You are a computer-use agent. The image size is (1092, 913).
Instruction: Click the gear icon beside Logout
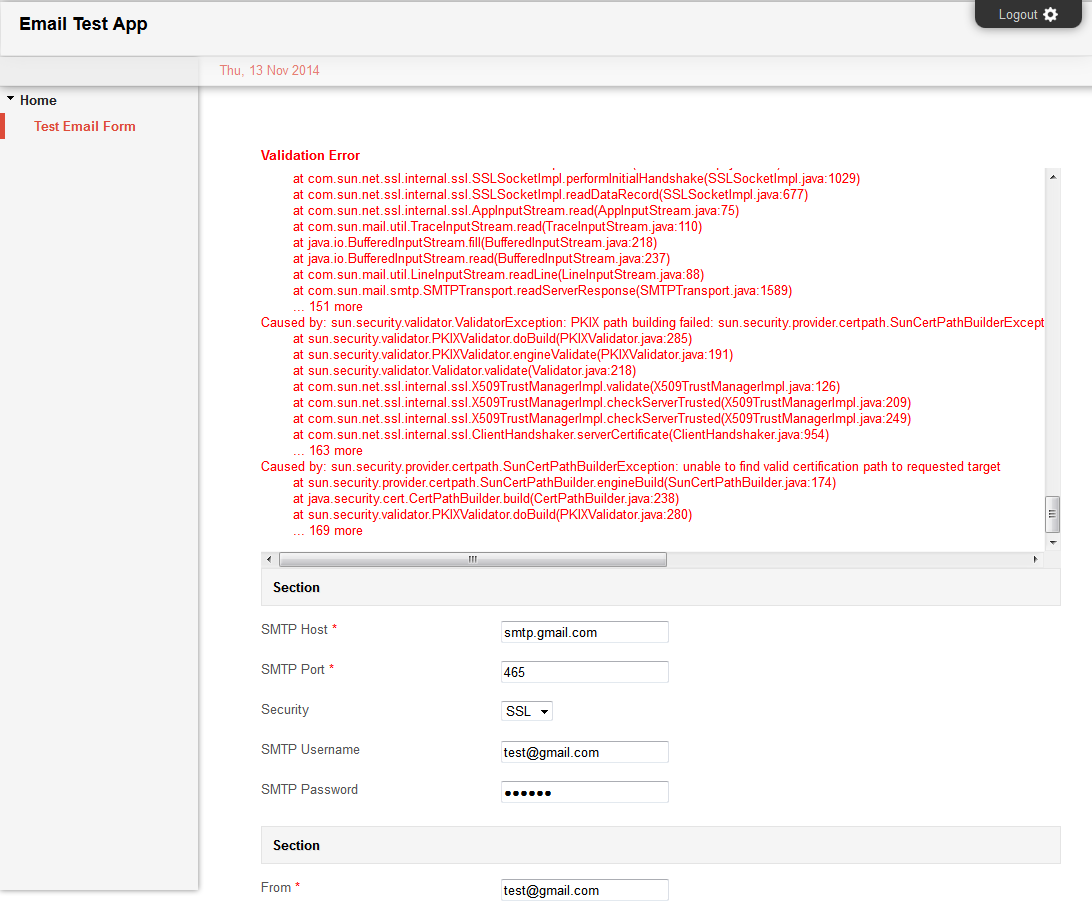(x=1050, y=15)
